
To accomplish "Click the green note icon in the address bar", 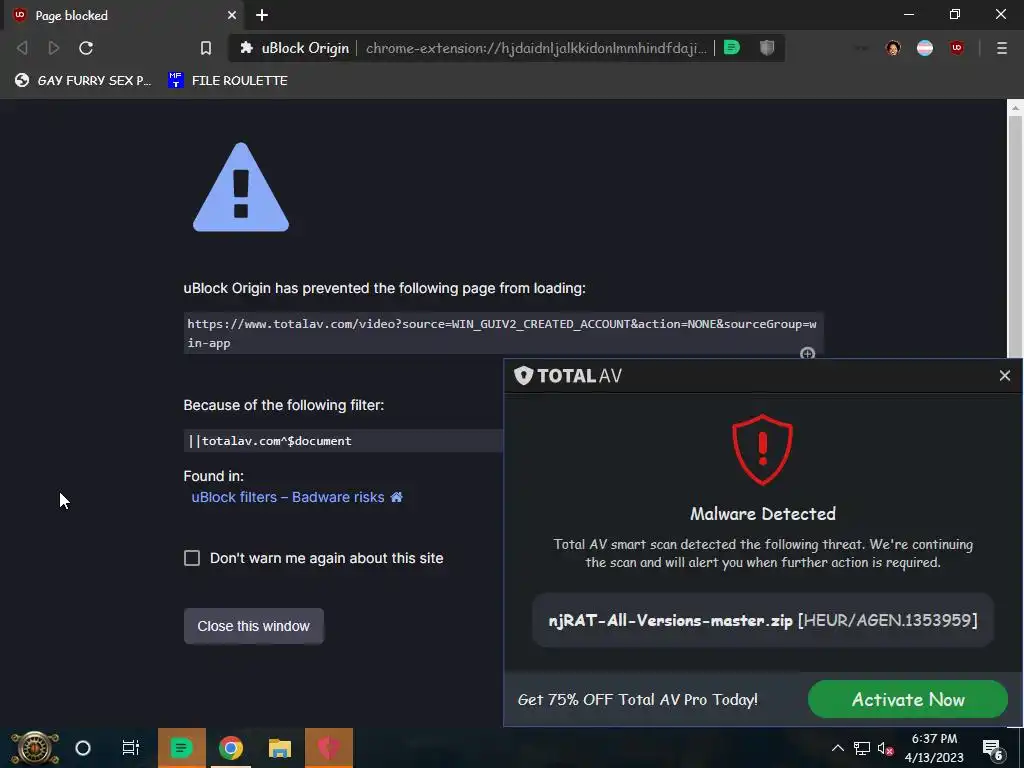I will click(x=732, y=48).
